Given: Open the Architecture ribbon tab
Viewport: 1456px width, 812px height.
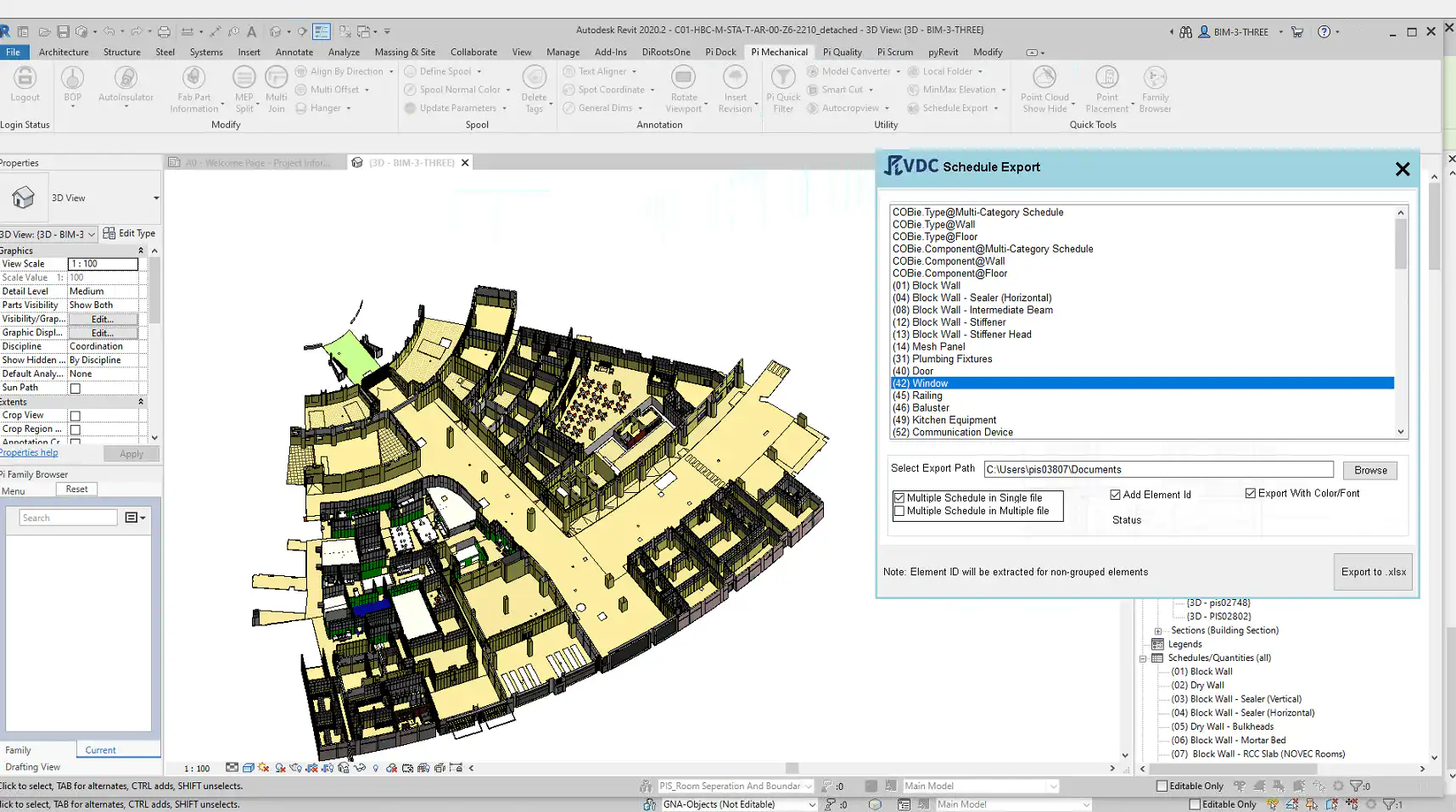Looking at the screenshot, I should click(x=64, y=52).
